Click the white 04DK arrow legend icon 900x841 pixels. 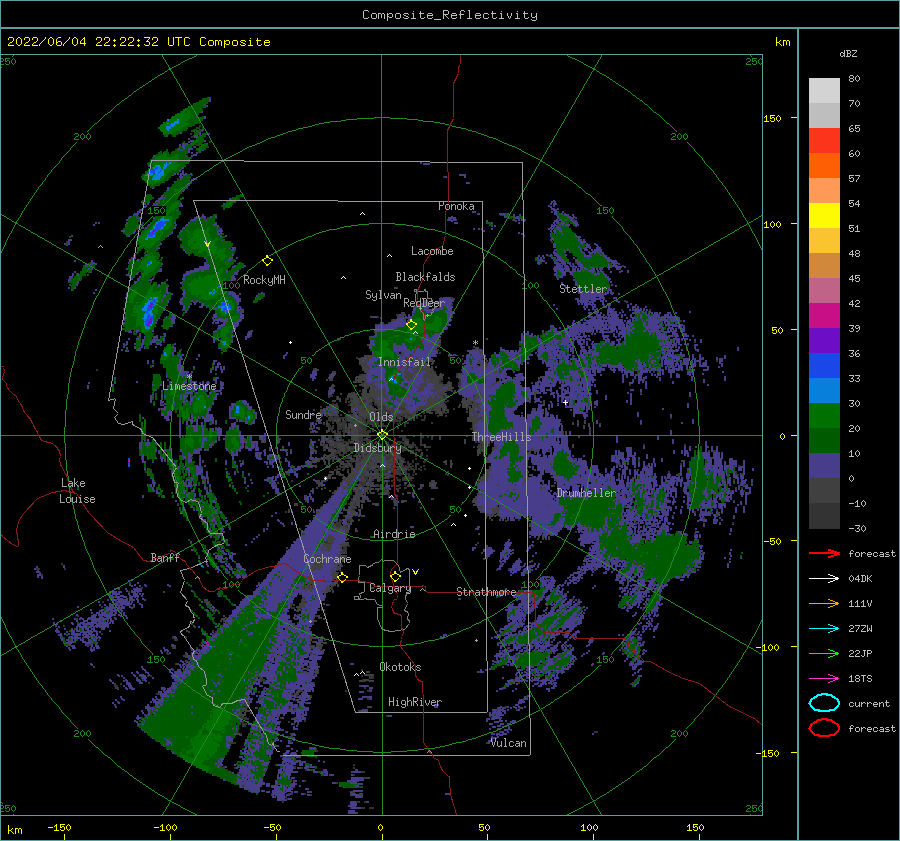pyautogui.click(x=824, y=578)
